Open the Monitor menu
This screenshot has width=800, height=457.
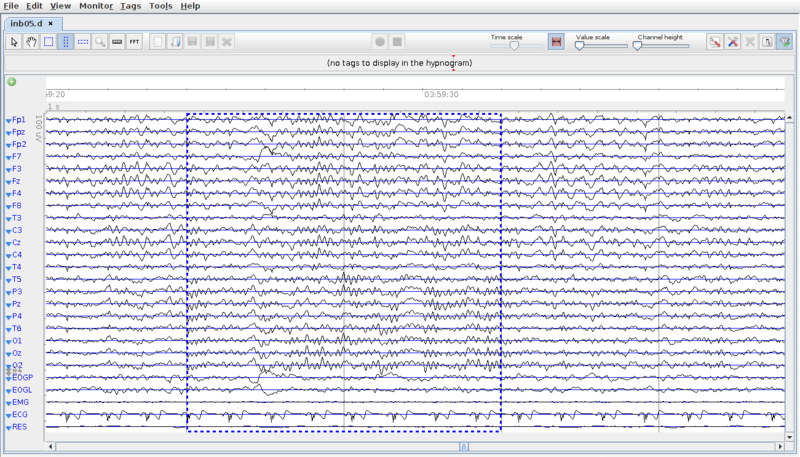(95, 6)
